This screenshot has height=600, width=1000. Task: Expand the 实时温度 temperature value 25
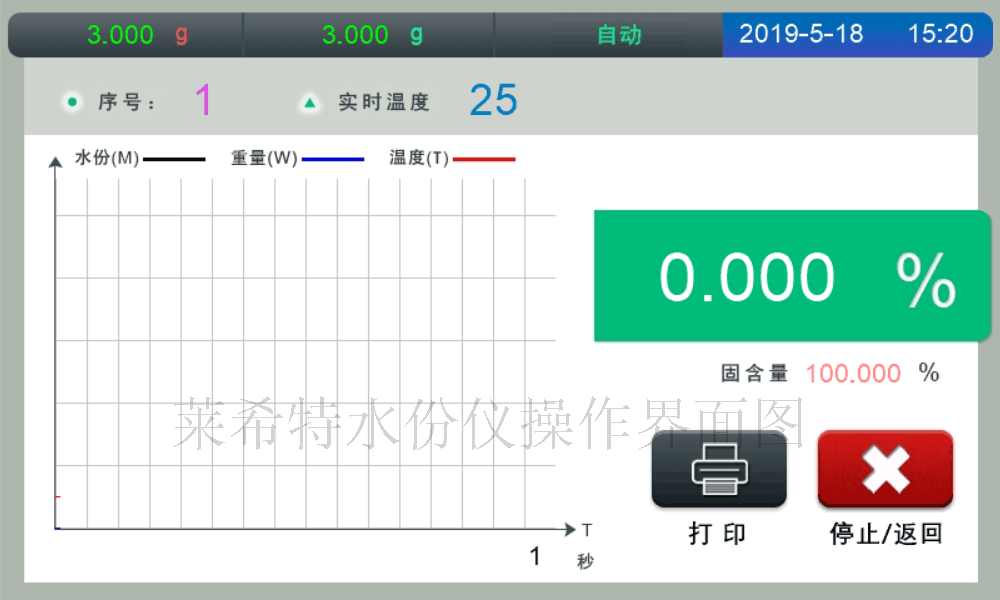tap(493, 99)
